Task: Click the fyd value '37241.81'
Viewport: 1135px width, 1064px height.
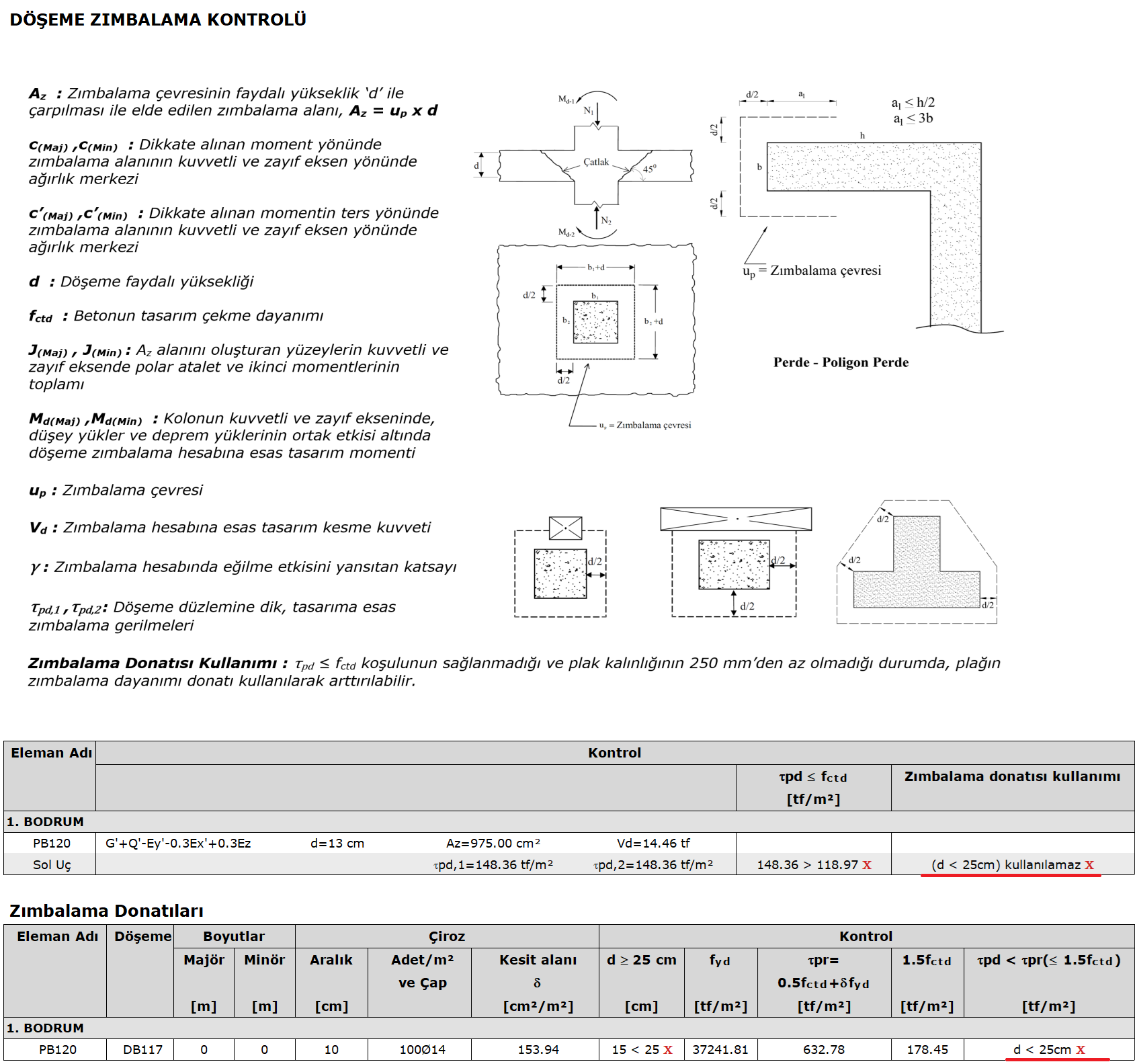Action: tap(720, 1049)
